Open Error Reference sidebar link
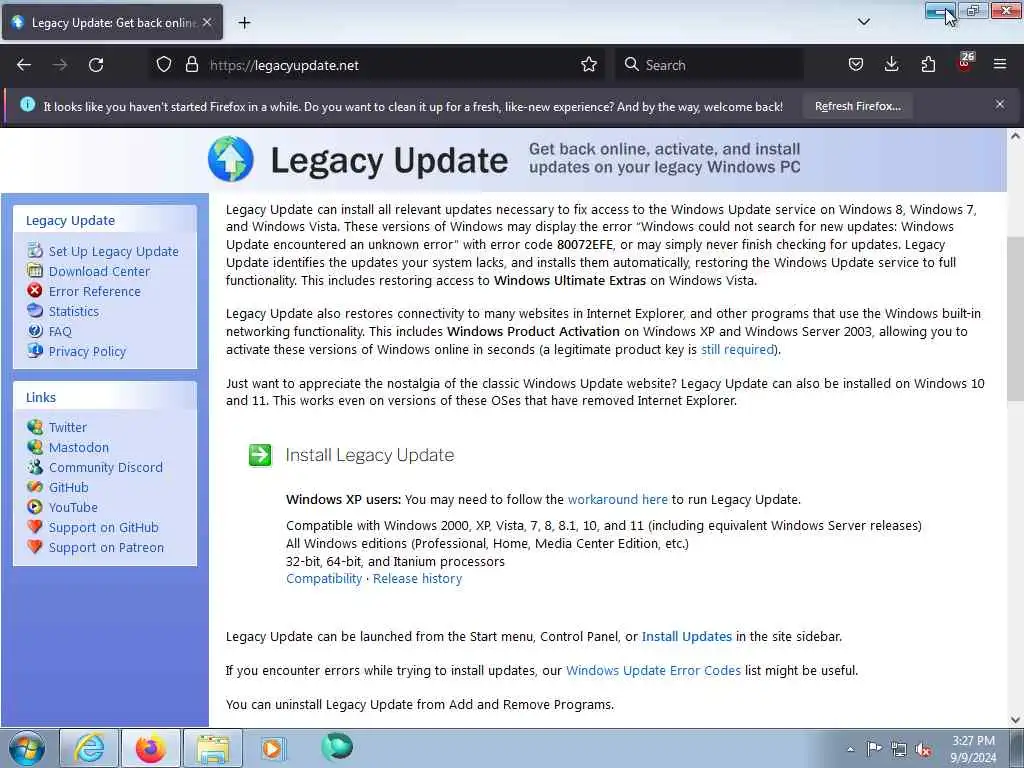The height and width of the screenshot is (768, 1024). [95, 291]
